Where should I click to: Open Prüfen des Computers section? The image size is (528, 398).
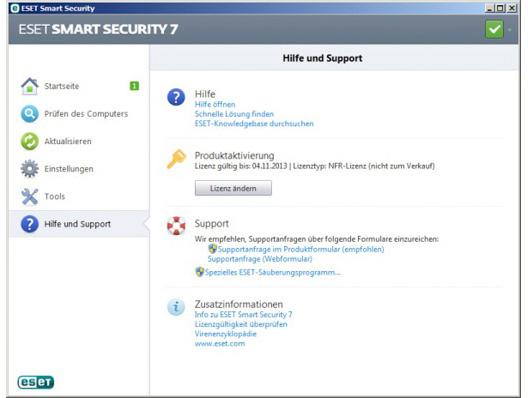tap(79, 114)
